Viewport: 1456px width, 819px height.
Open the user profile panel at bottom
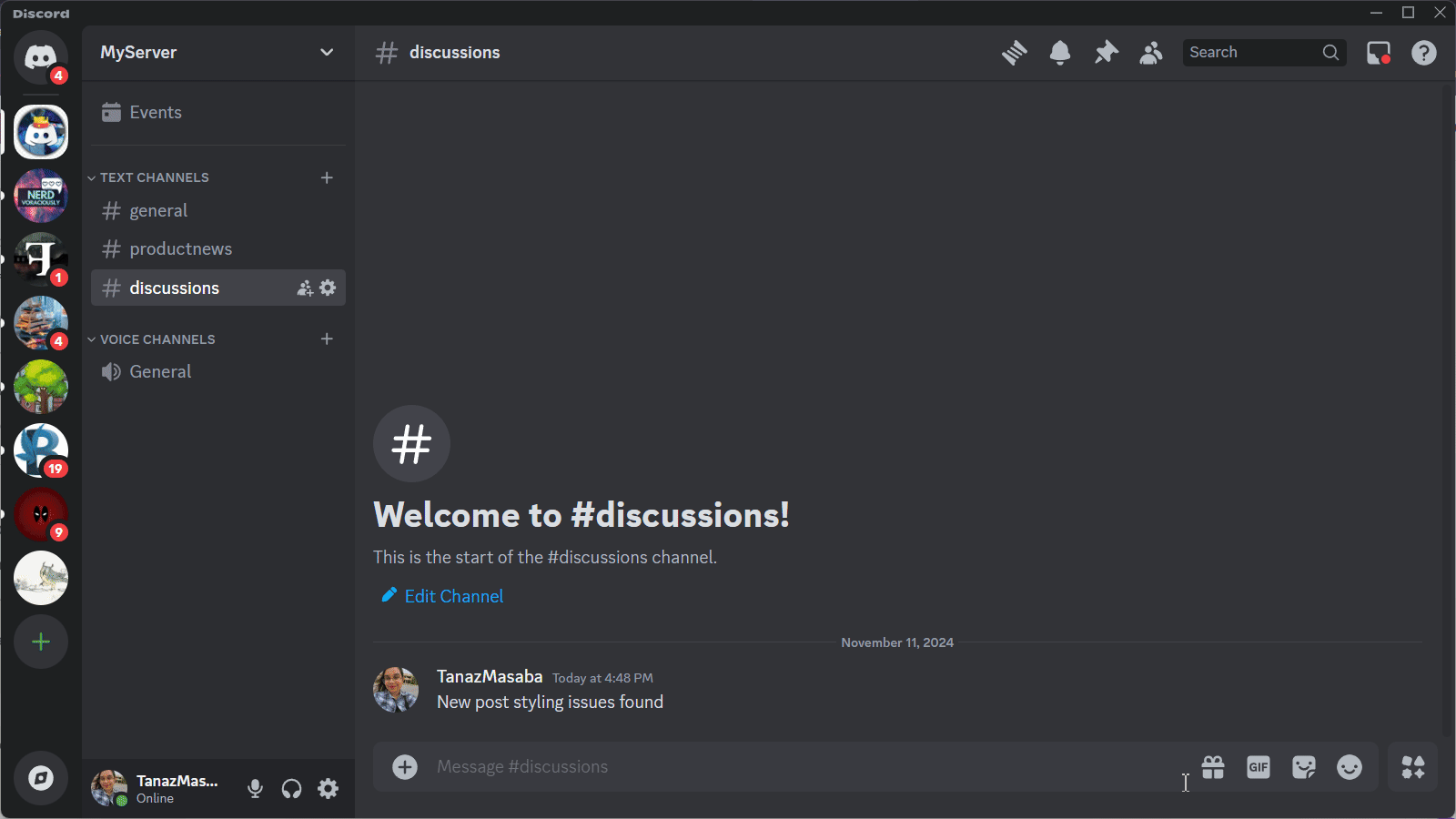pos(159,789)
